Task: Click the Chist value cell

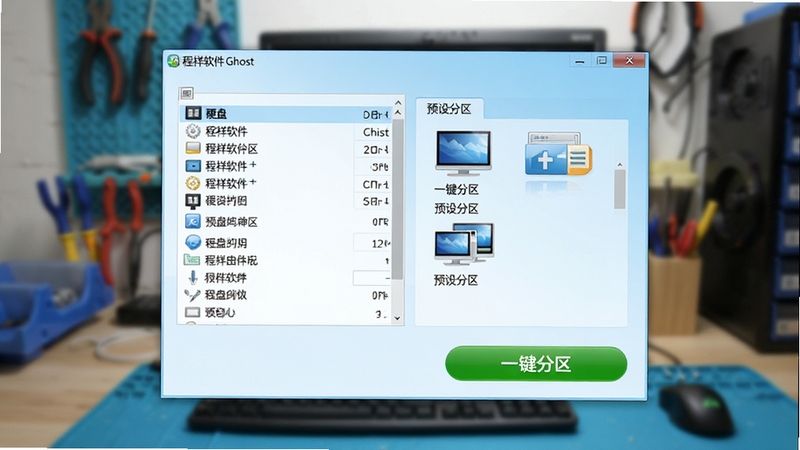Action: click(x=374, y=132)
